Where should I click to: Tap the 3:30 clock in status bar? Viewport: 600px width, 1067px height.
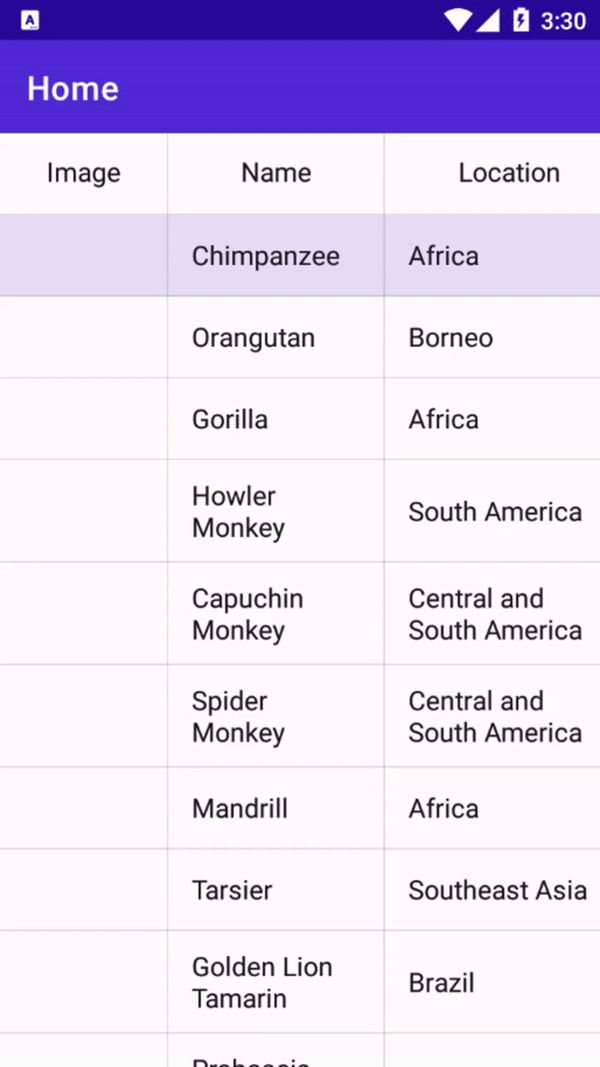(563, 21)
